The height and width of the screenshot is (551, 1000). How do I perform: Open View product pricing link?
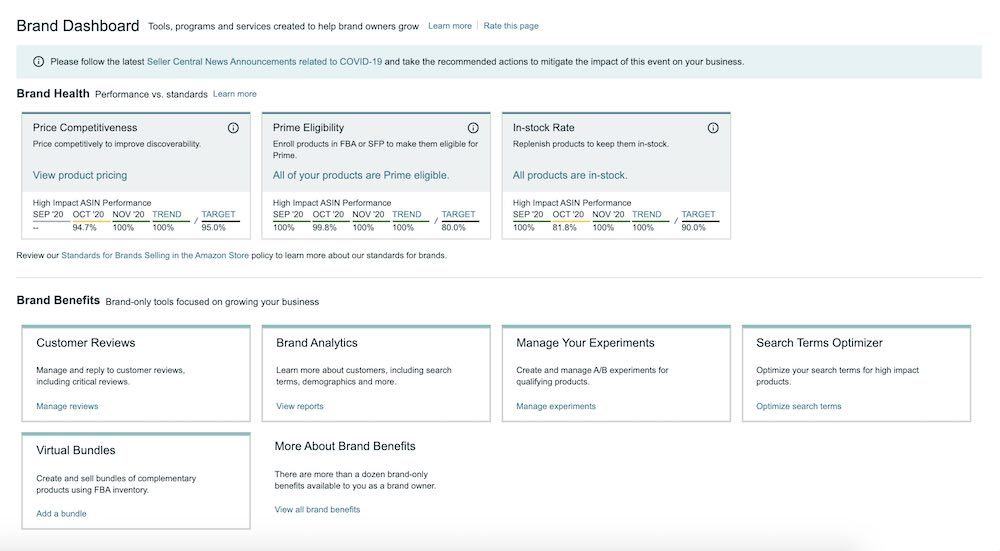80,175
